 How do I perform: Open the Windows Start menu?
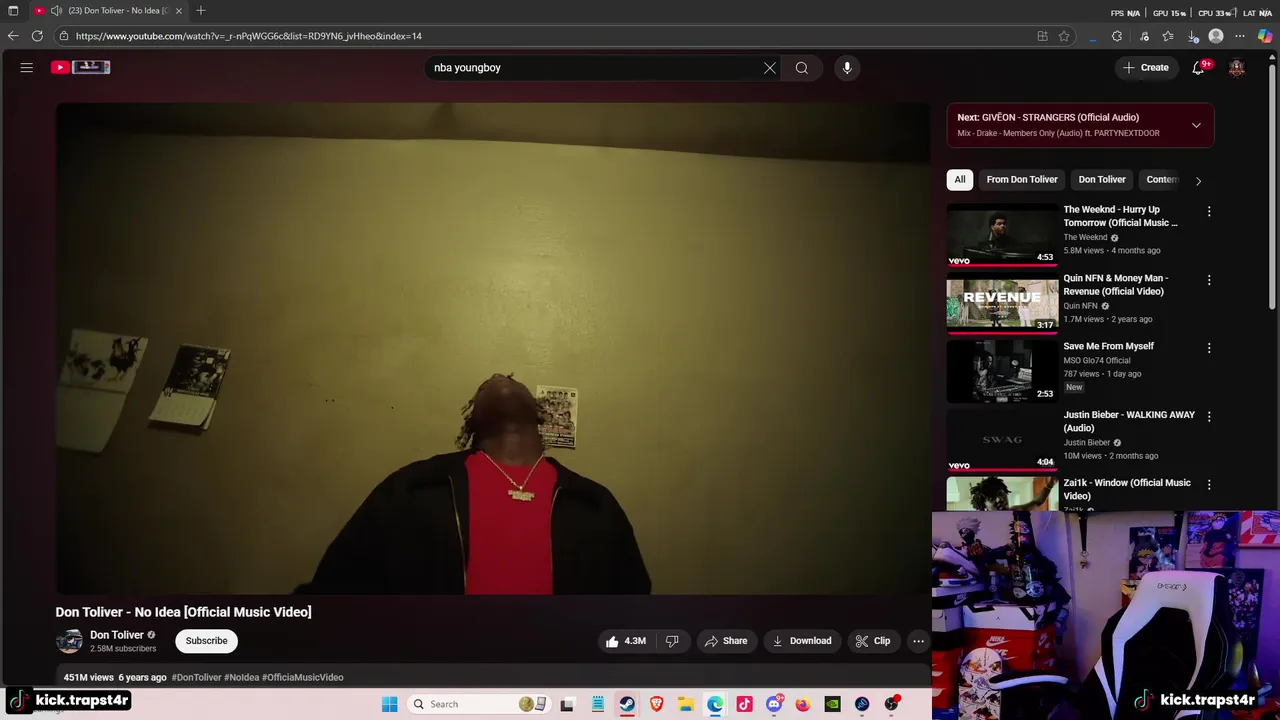pyautogui.click(x=390, y=704)
